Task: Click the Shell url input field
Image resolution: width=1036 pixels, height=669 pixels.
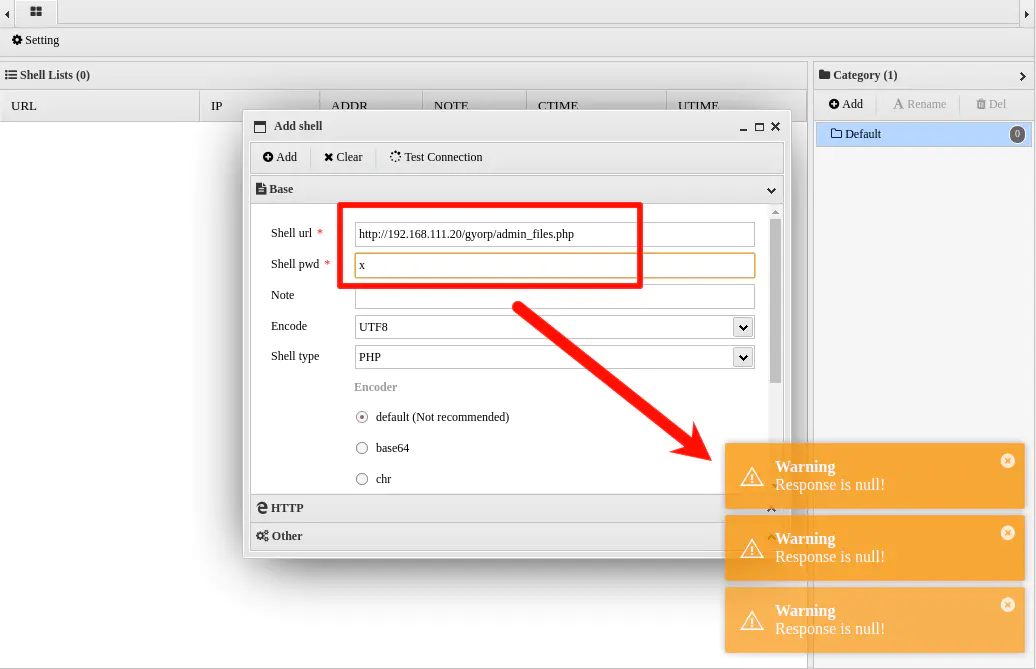Action: (x=554, y=234)
